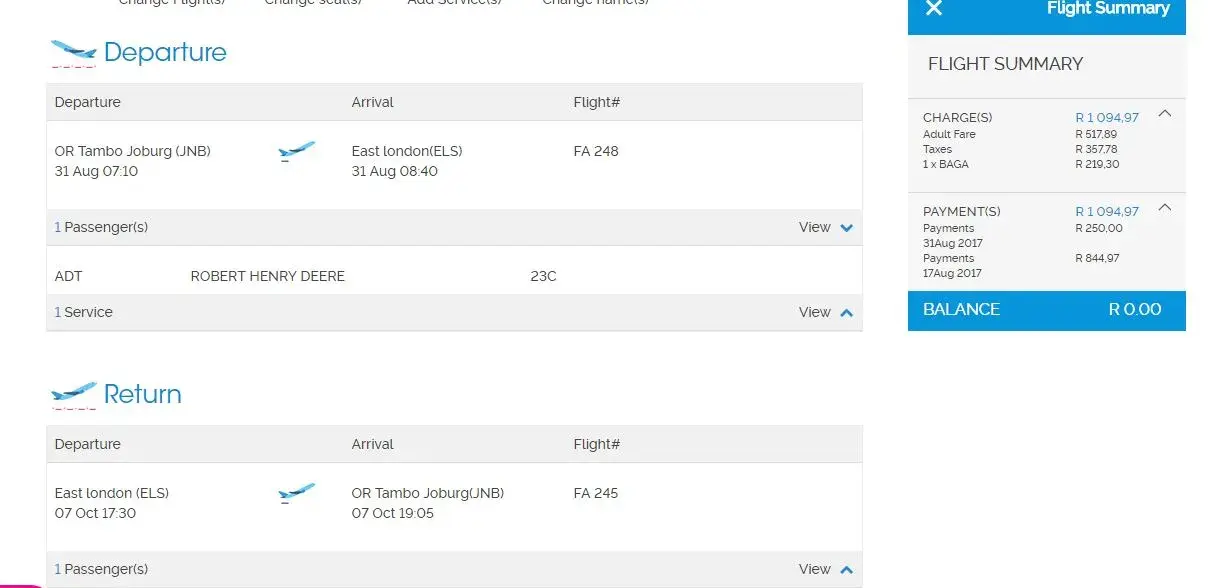Toggle return flight Passenger(s) chevron
Viewport: 1208px width, 588px height.
(847, 570)
